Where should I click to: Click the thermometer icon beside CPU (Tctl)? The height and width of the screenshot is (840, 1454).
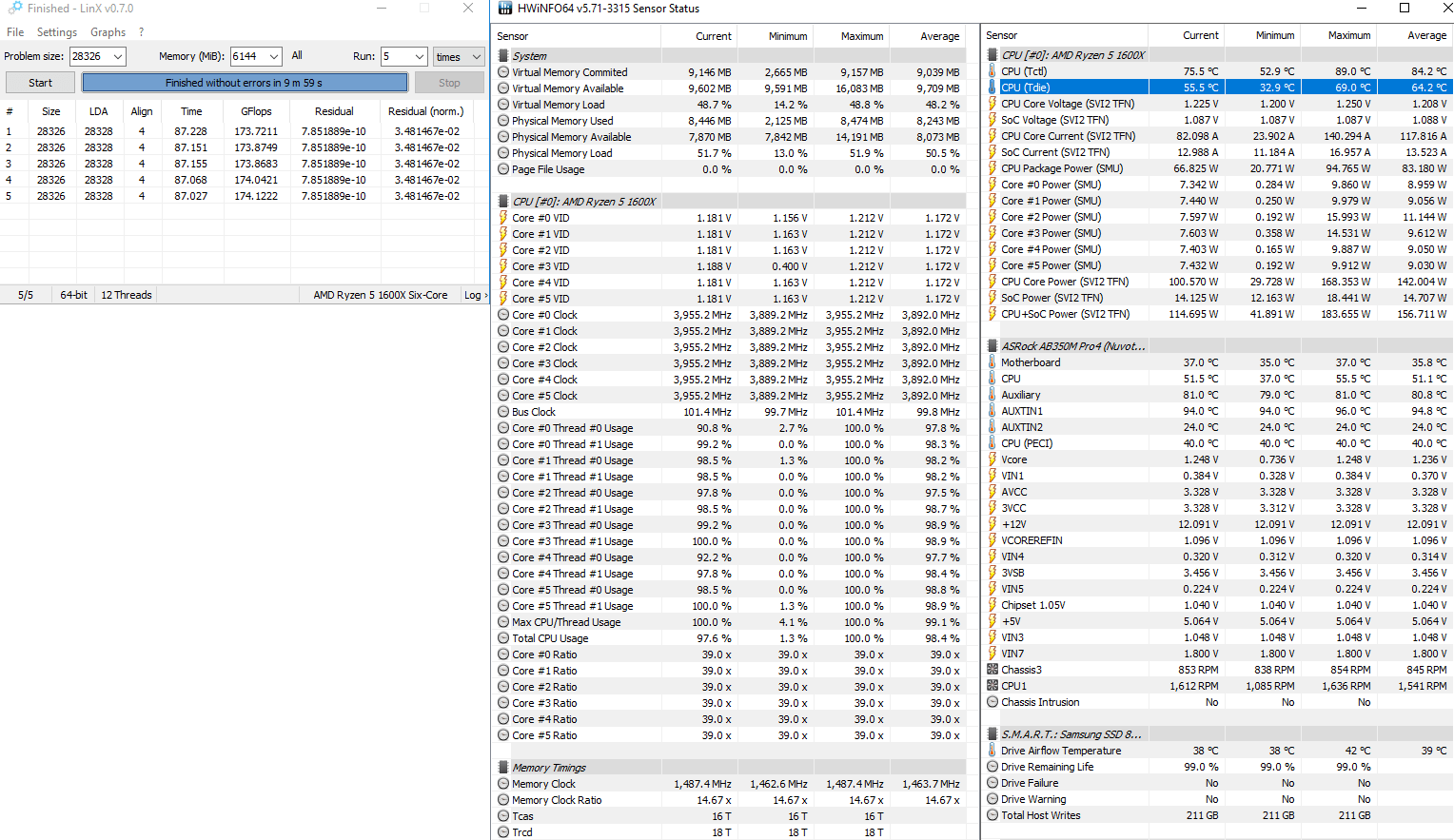tap(992, 71)
